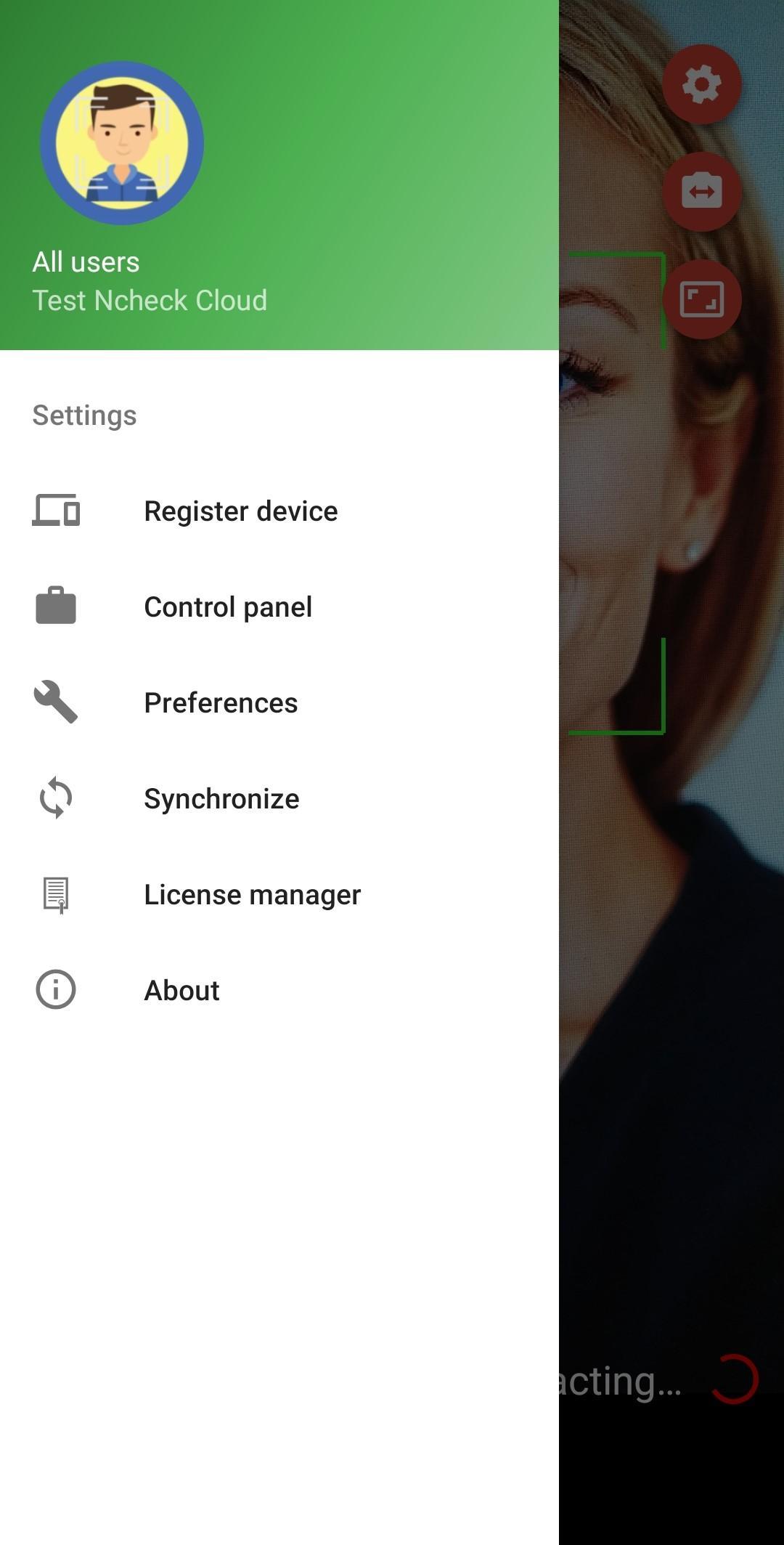Click the Settings section header
784x1545 pixels.
(84, 415)
